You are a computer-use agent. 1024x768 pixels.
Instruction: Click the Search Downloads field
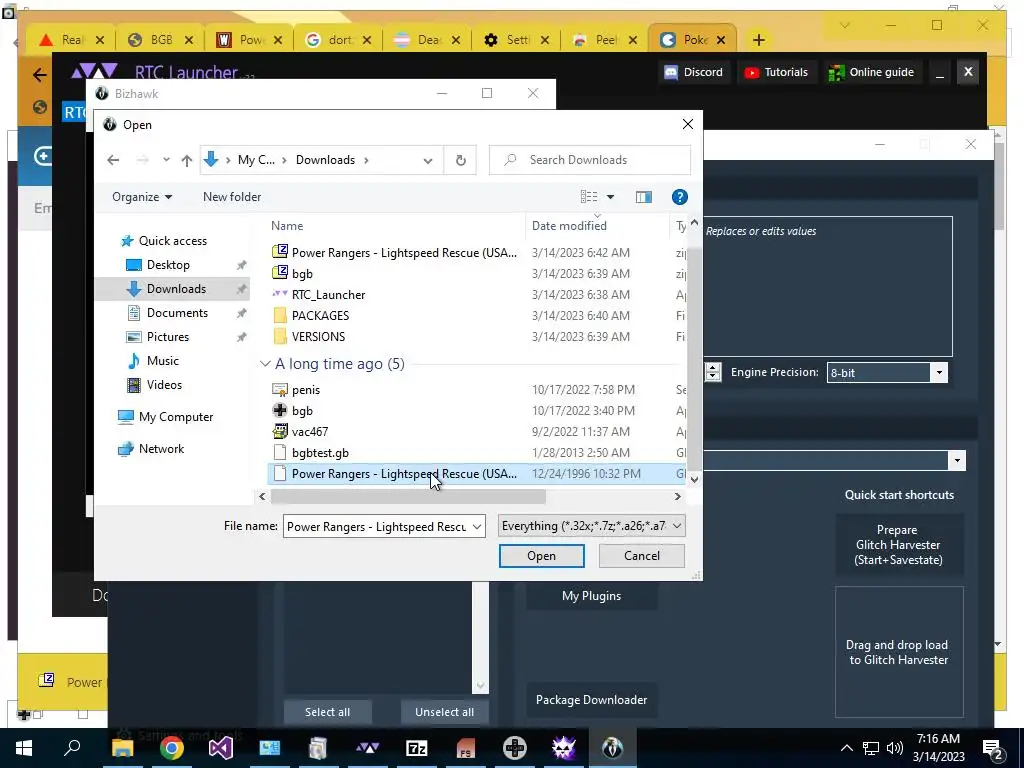pyautogui.click(x=590, y=160)
